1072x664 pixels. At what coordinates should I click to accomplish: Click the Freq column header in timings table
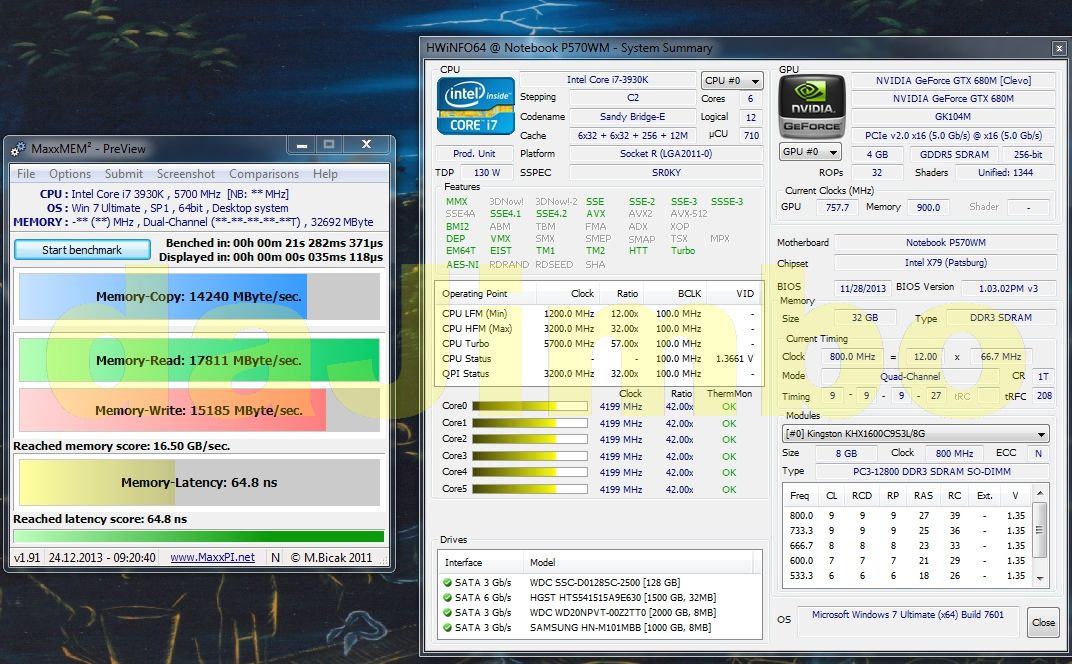coord(799,496)
